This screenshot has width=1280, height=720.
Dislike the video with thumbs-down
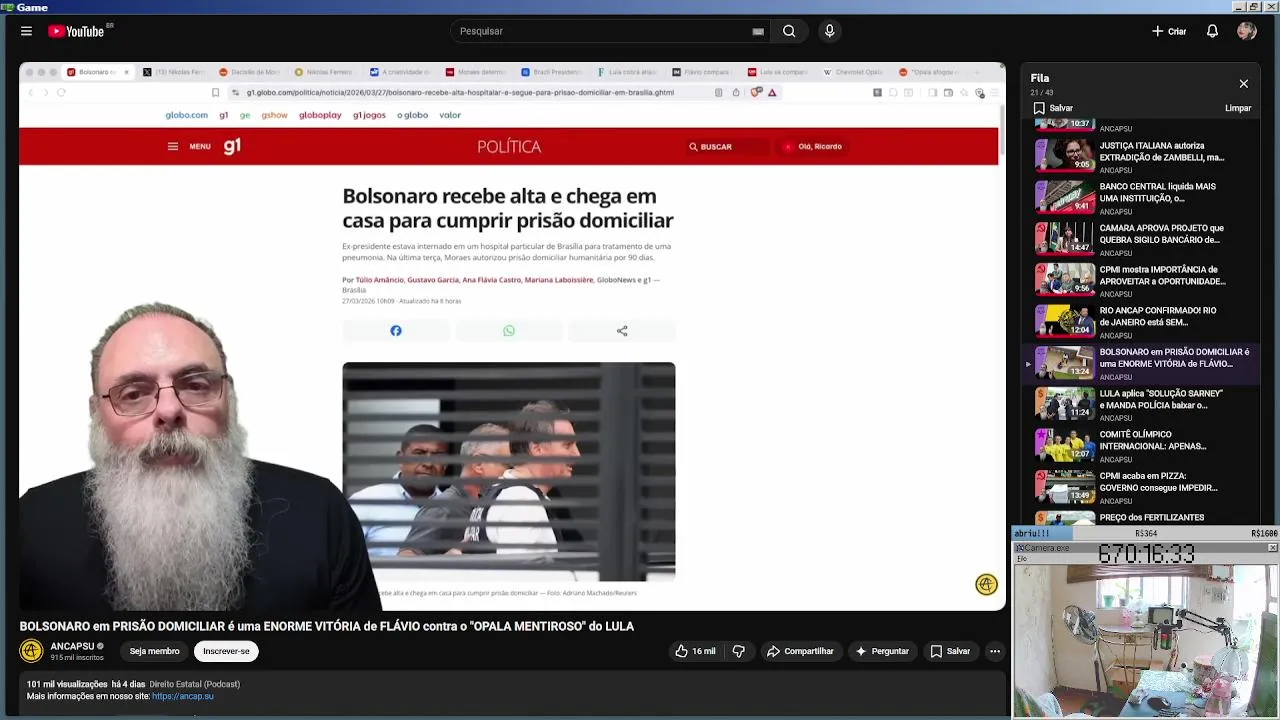[739, 651]
